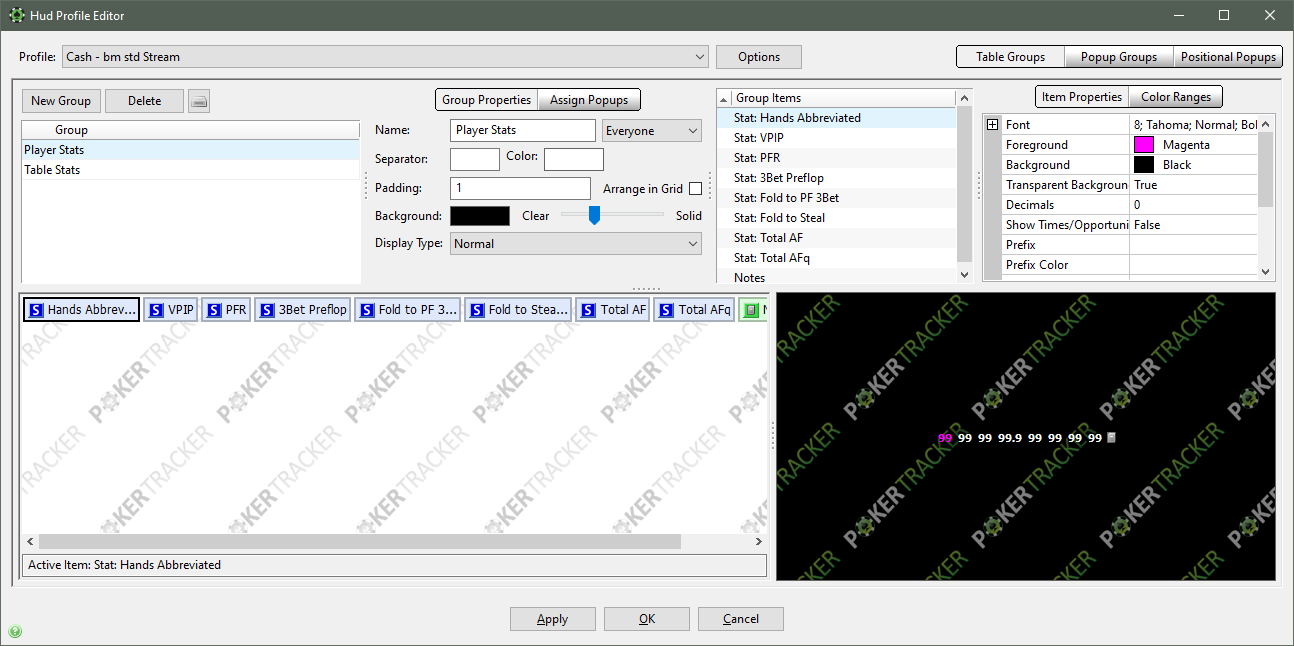Open the Profile dropdown list

click(385, 57)
